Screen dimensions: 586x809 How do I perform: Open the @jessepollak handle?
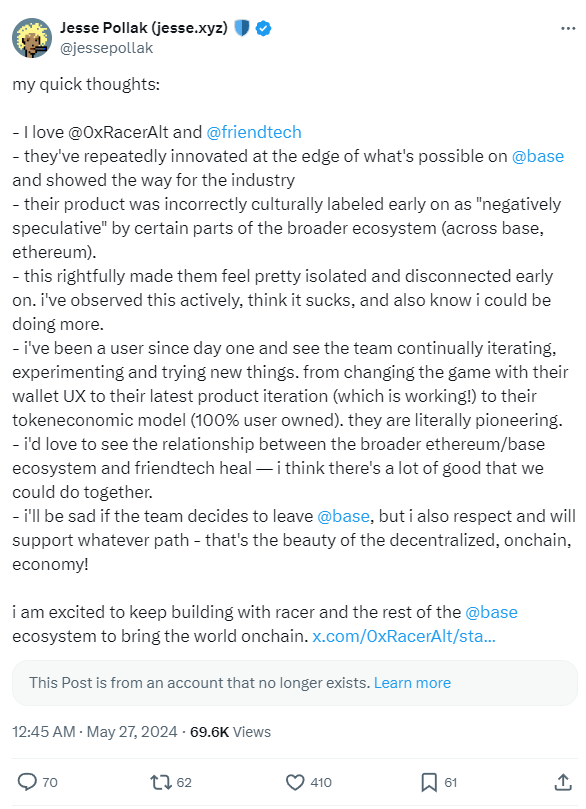(x=107, y=48)
